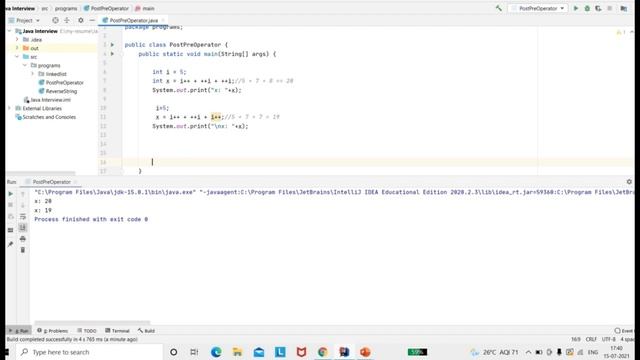
Task: Clear console with the trash icon
Action: click(x=23, y=250)
